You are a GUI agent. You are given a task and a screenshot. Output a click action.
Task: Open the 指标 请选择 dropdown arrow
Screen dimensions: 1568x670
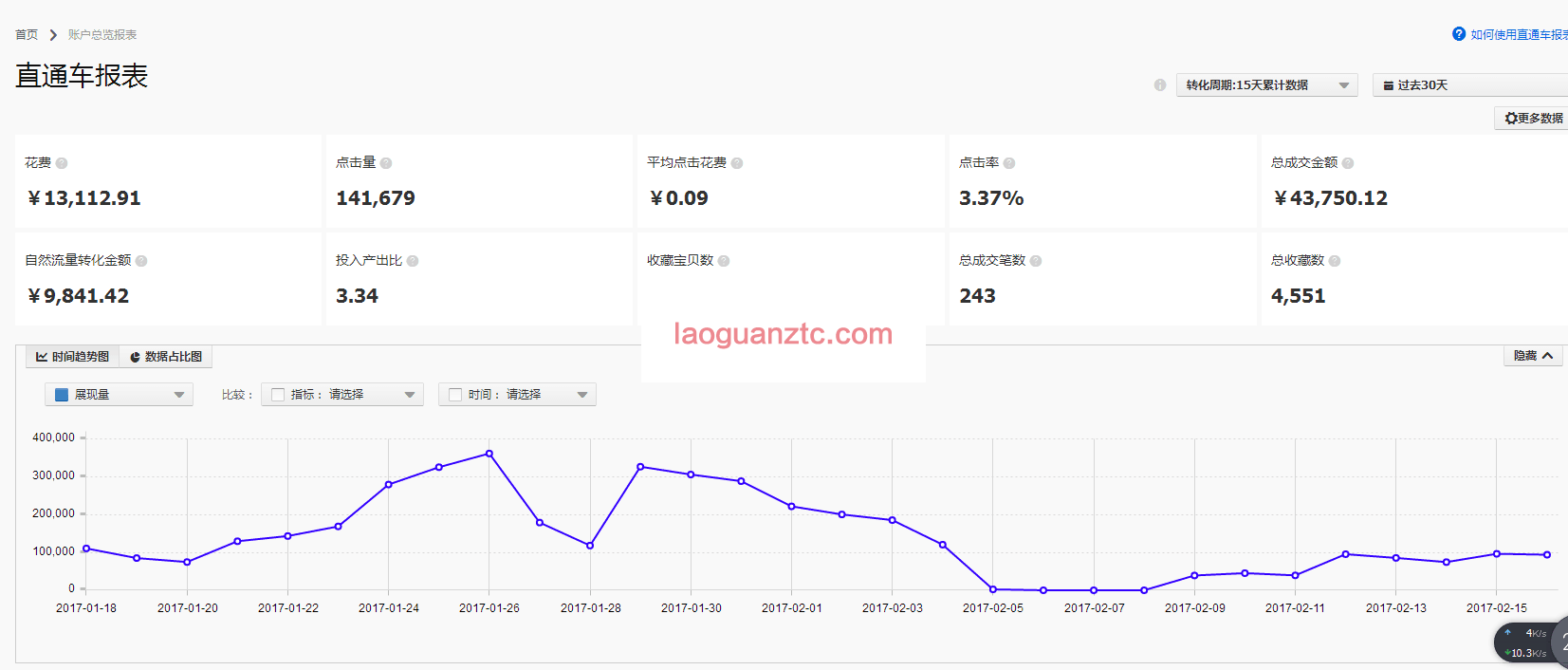[410, 395]
